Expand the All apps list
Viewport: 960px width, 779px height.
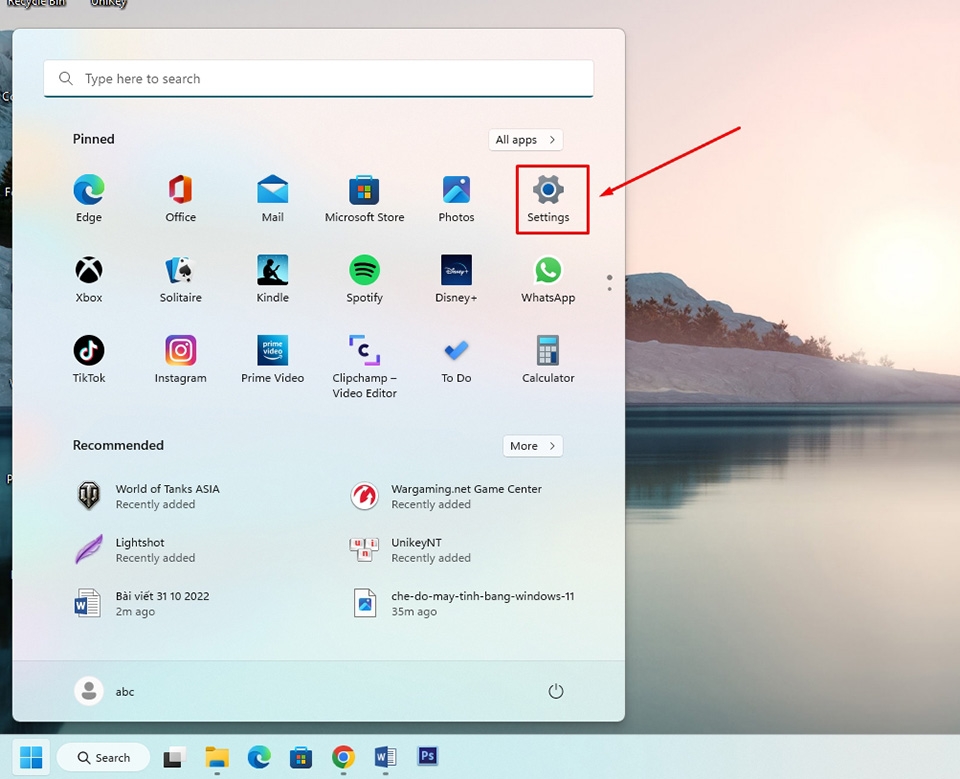525,139
